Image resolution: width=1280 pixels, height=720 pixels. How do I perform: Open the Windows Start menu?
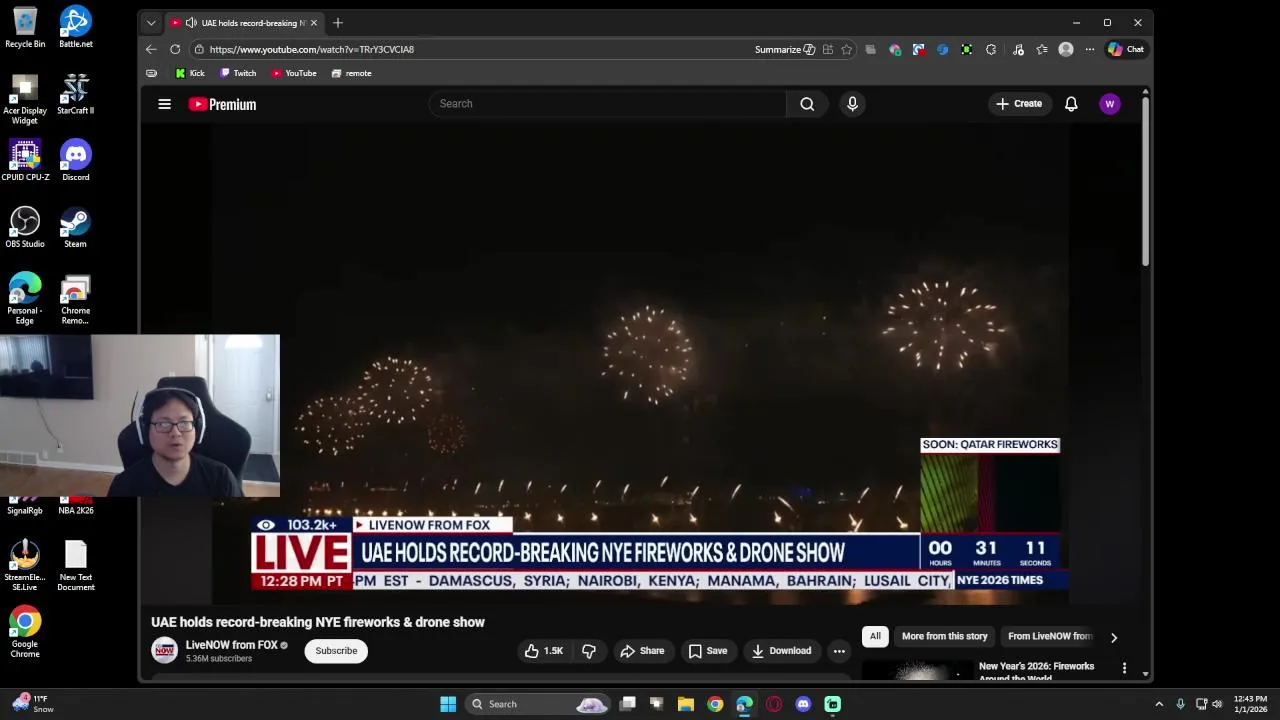point(448,704)
